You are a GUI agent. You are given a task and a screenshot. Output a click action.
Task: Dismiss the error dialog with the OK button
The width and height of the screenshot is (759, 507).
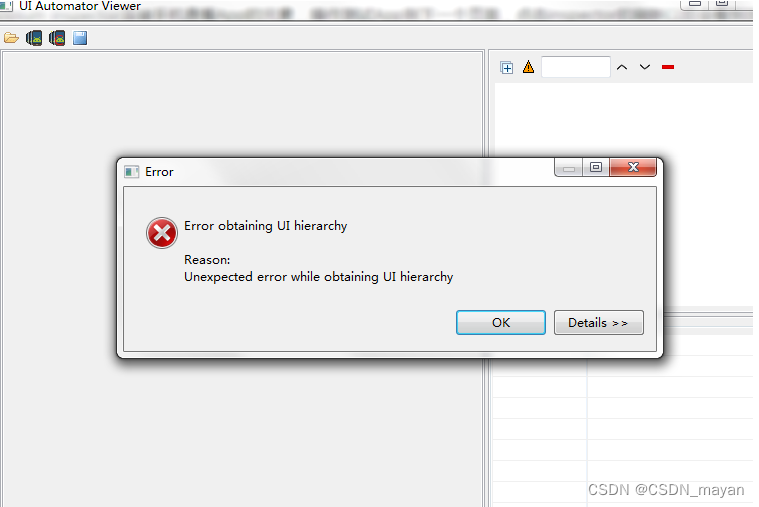tap(501, 323)
